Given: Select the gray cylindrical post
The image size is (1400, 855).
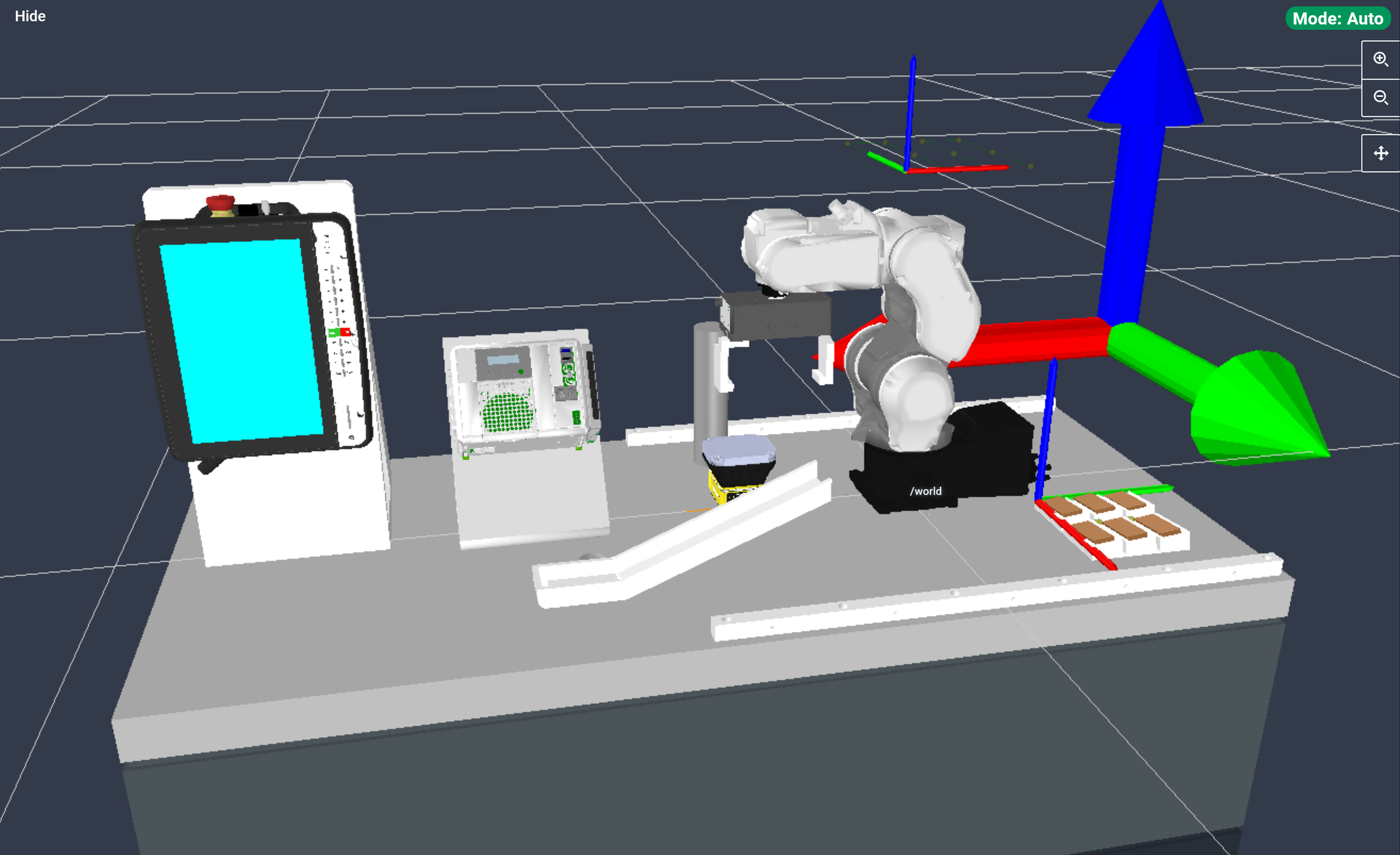Looking at the screenshot, I should pos(707,386).
